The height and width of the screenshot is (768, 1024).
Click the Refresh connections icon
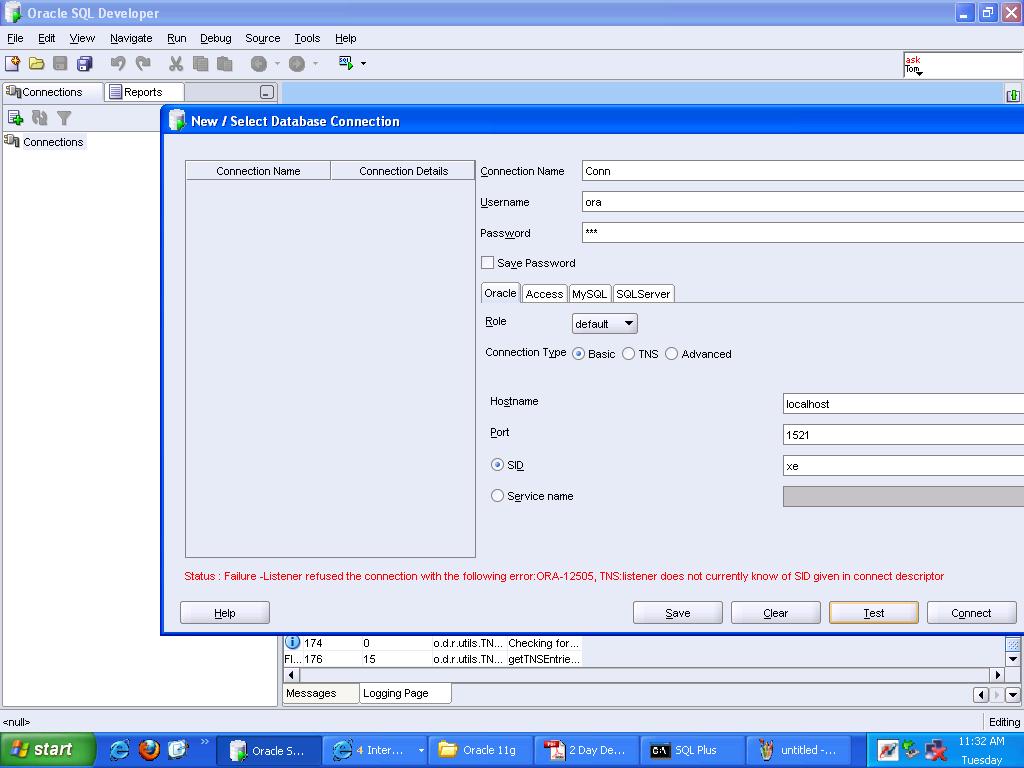point(40,118)
